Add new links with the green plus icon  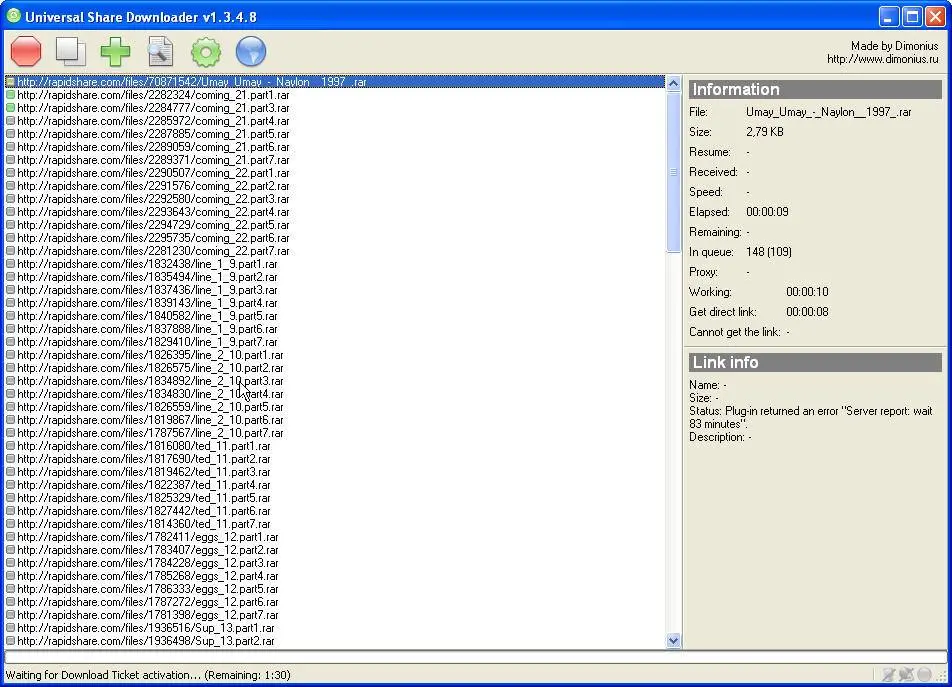coord(115,52)
